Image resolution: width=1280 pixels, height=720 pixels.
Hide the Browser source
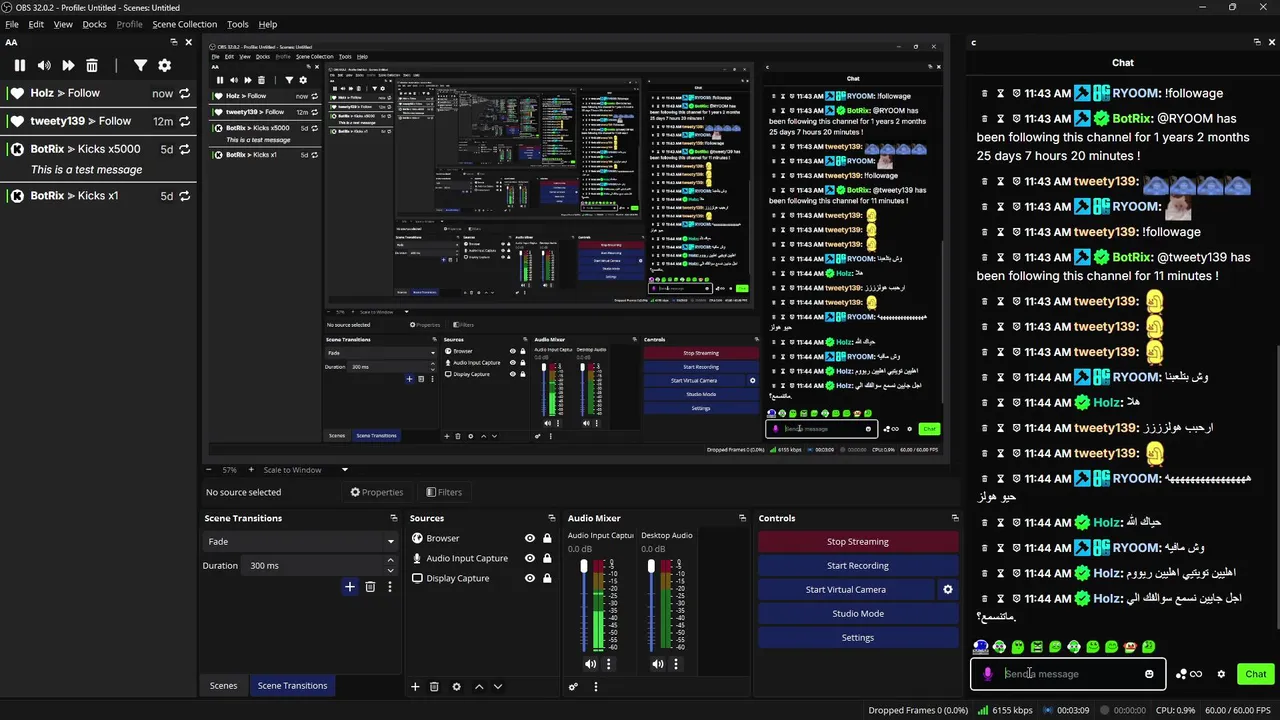pos(530,538)
